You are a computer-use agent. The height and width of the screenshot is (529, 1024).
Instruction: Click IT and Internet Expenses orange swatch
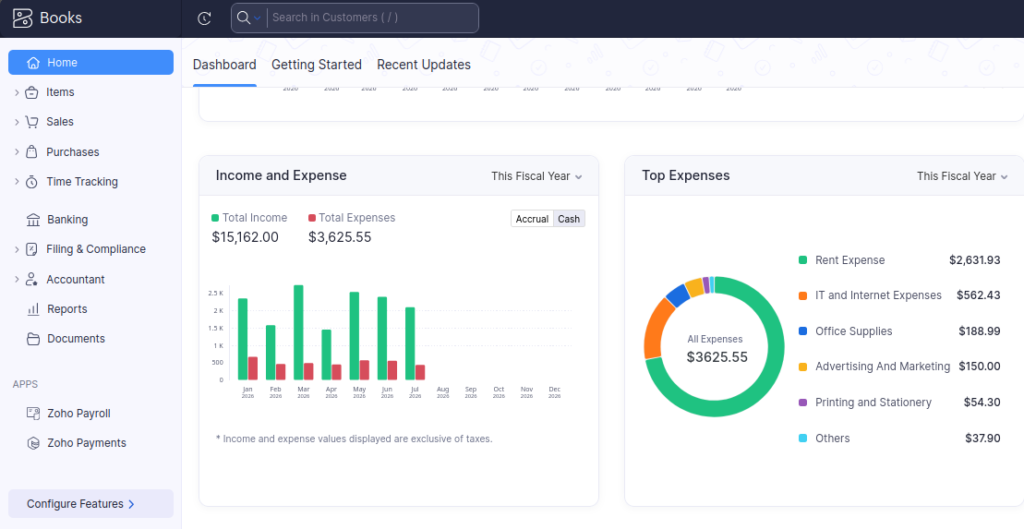pos(803,296)
